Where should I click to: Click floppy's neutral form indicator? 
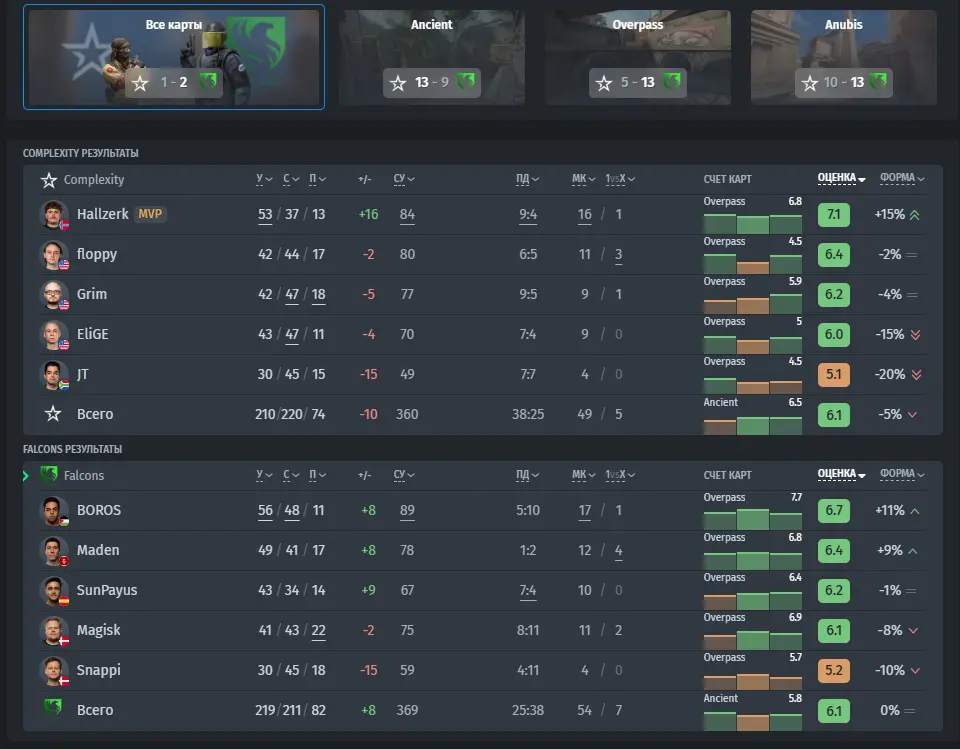tap(912, 255)
